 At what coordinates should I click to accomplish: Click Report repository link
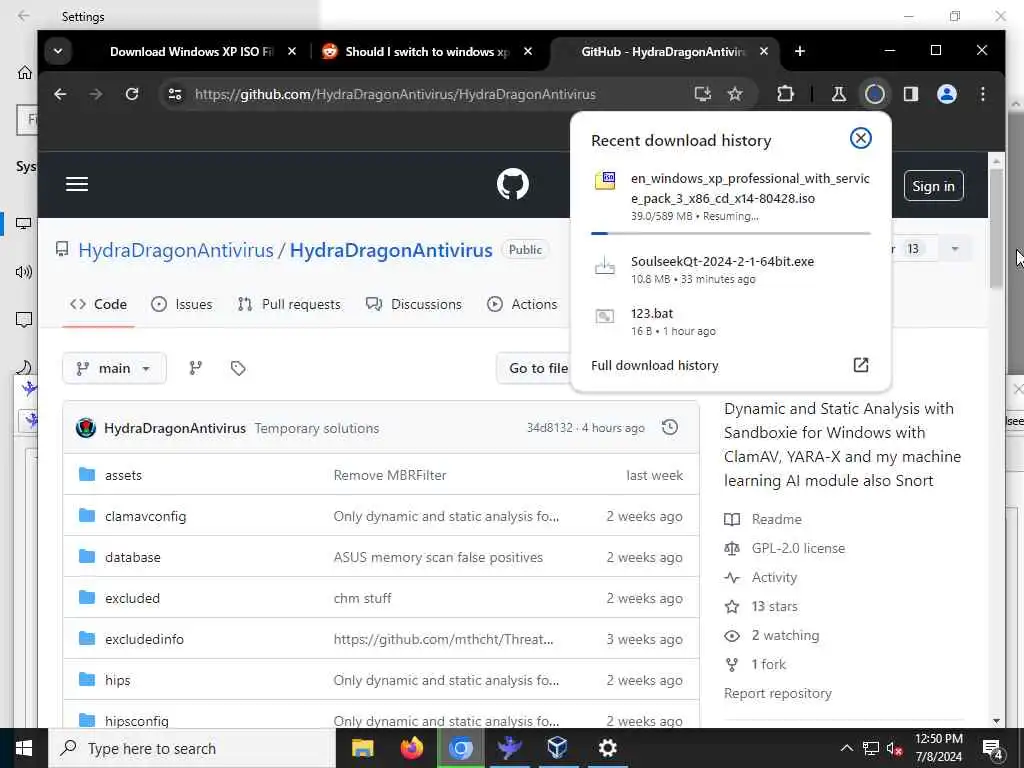point(777,694)
